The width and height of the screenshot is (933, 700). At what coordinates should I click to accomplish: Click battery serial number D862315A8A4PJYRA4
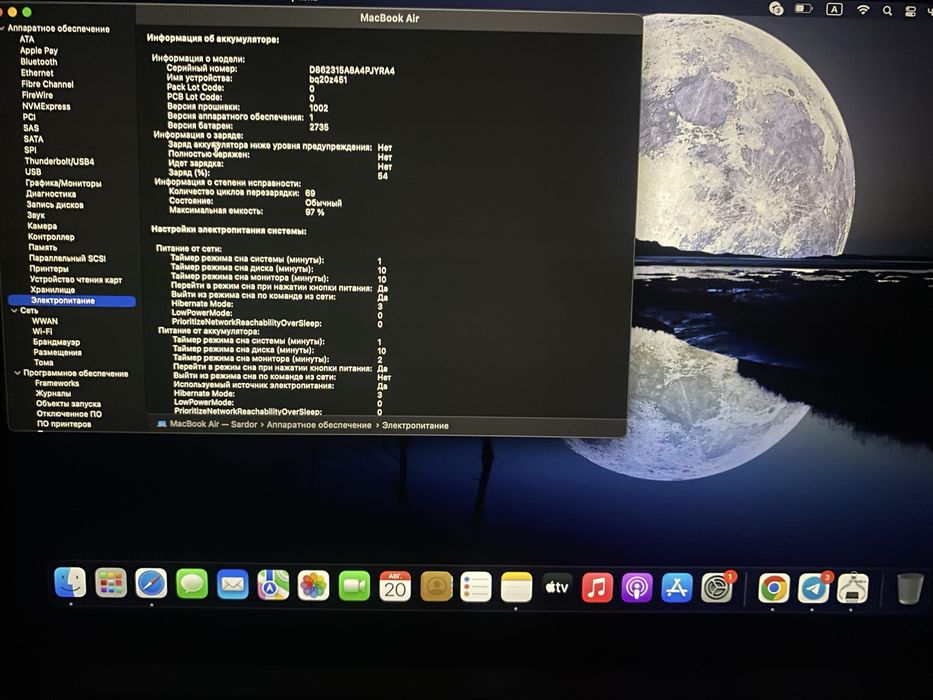(352, 70)
